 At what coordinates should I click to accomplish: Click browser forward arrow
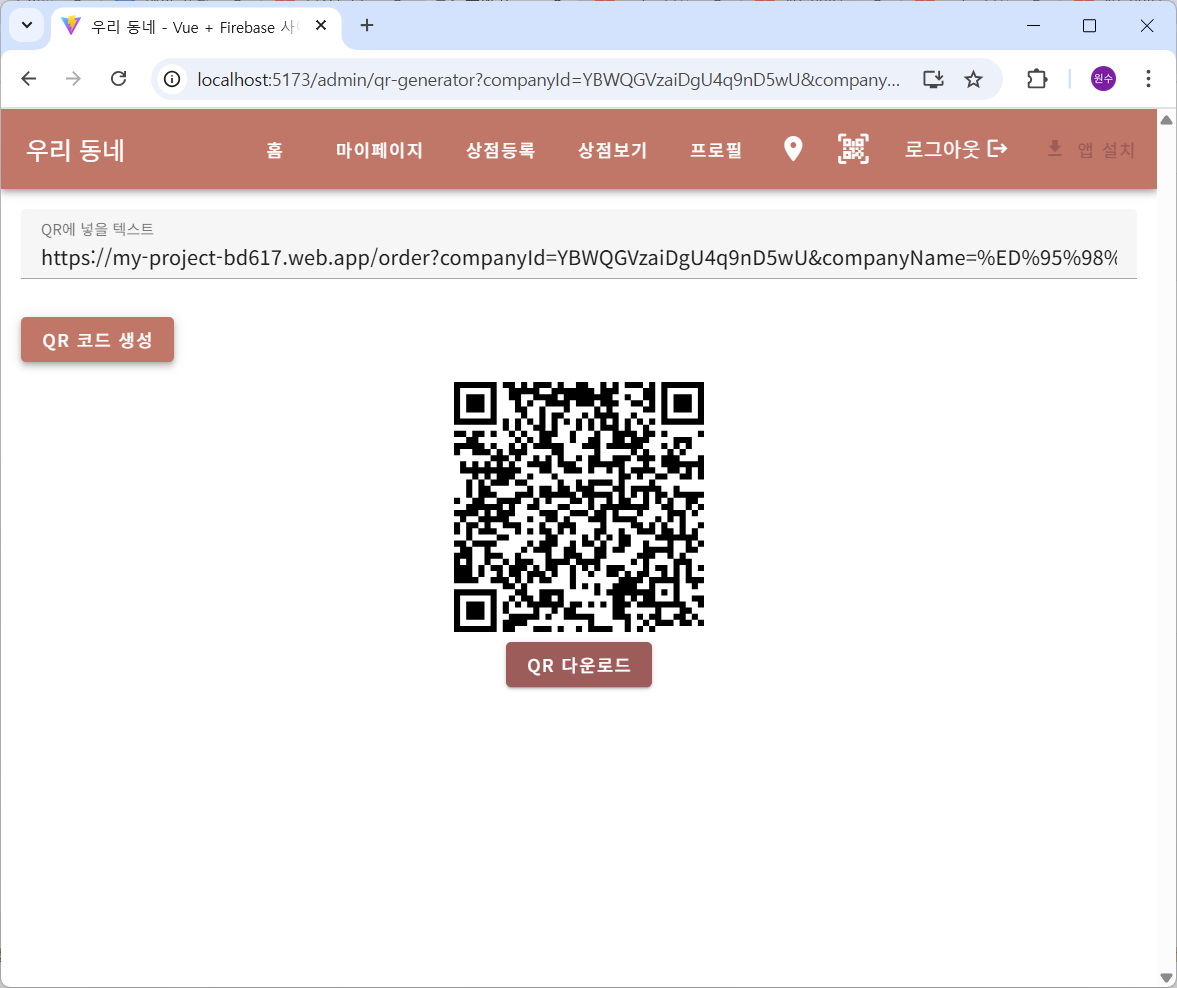pos(73,79)
